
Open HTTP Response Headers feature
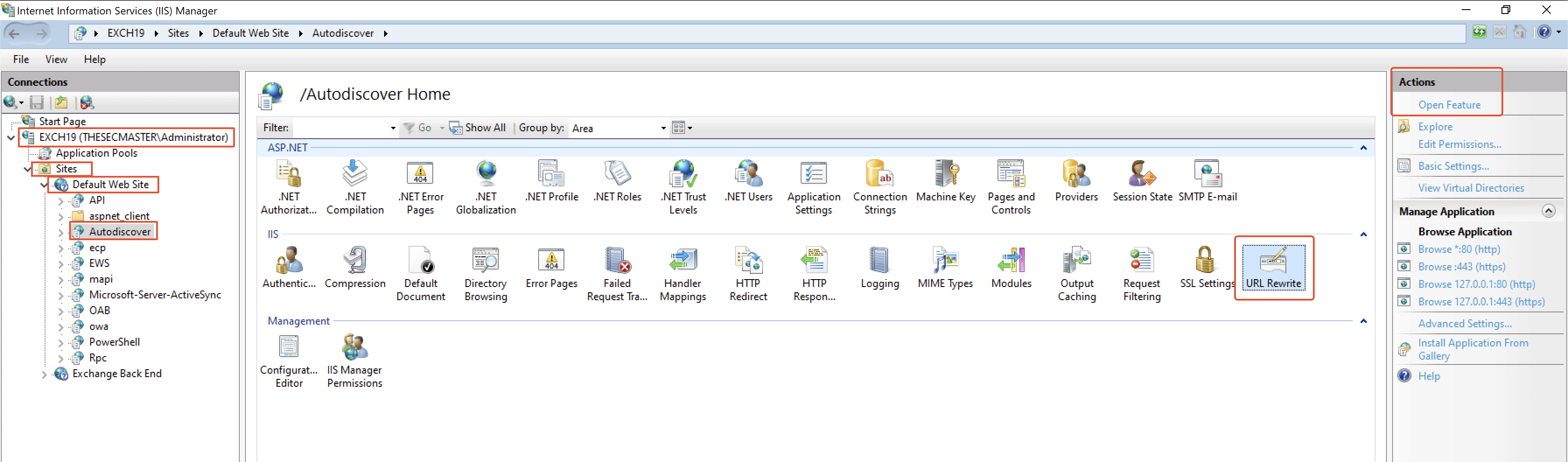click(x=814, y=274)
